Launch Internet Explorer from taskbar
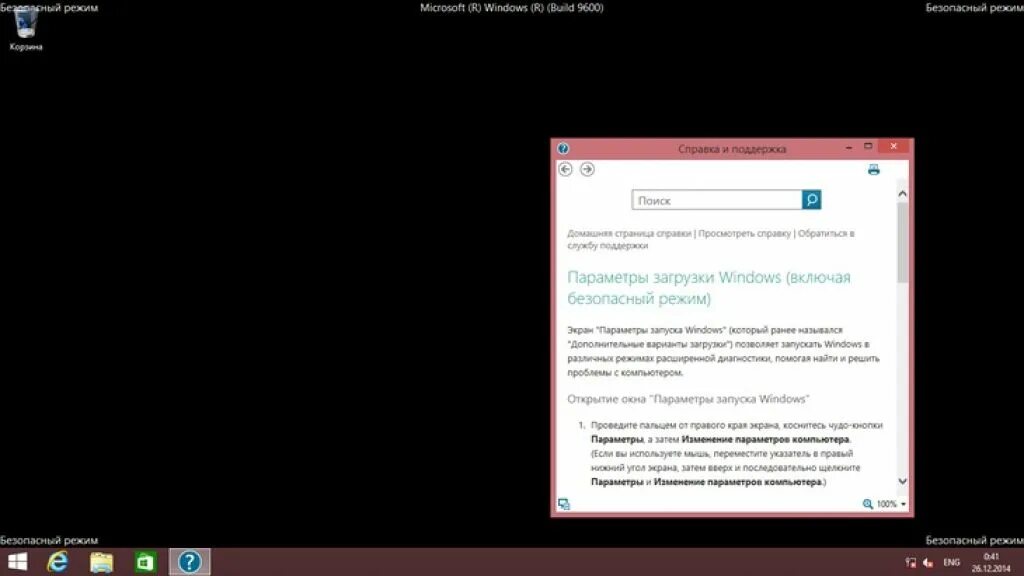The height and width of the screenshot is (576, 1024). point(58,562)
